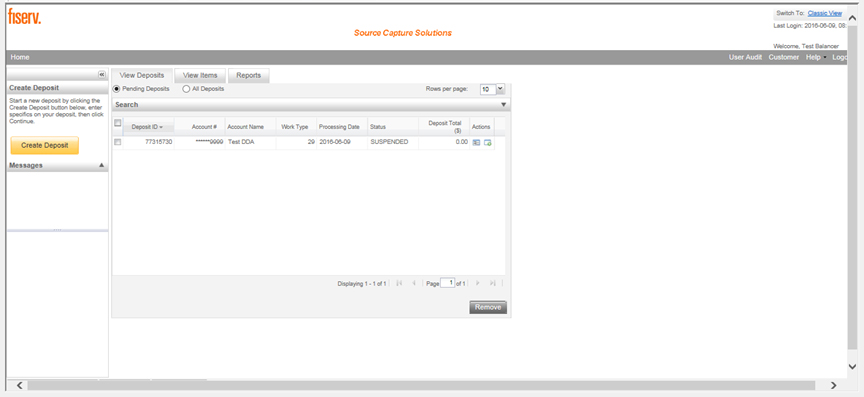
Task: Go to Home in the navigation bar
Action: point(20,57)
